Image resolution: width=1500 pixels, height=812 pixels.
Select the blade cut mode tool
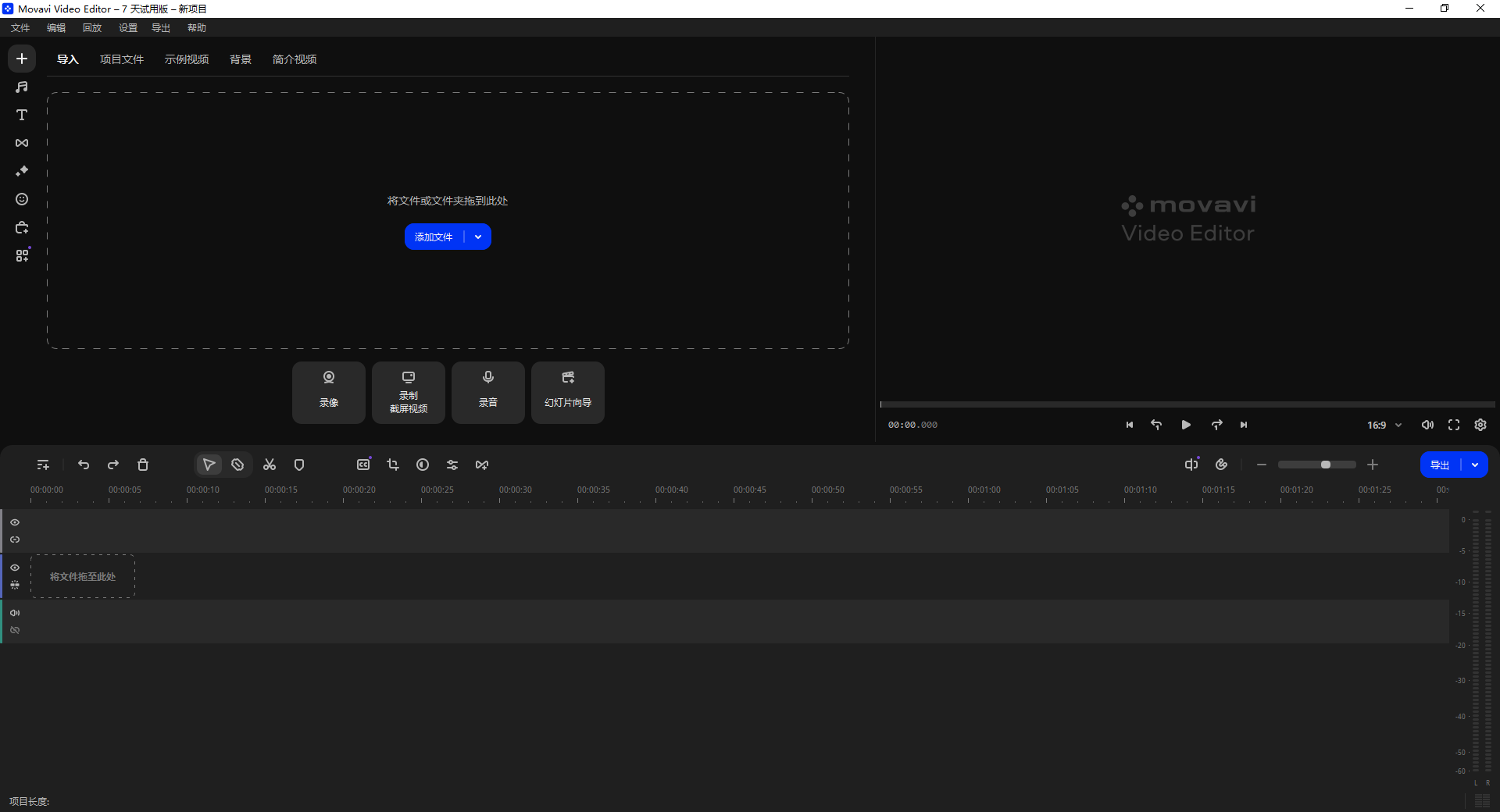point(237,465)
